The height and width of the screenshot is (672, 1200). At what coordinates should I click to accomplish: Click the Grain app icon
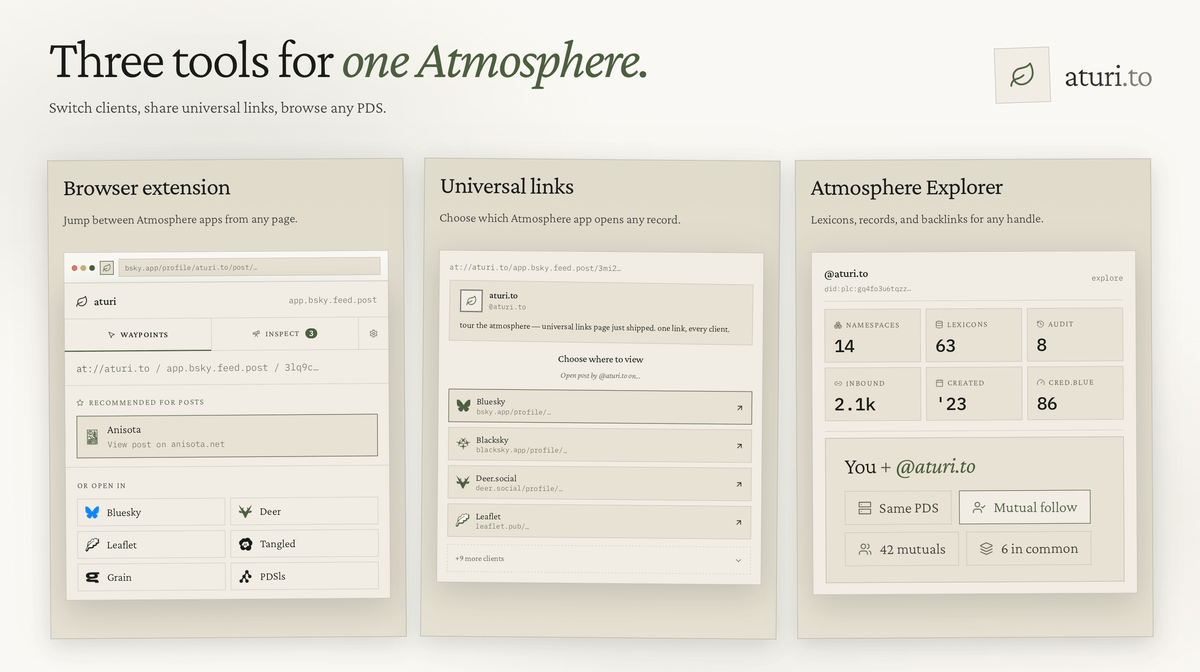click(92, 577)
